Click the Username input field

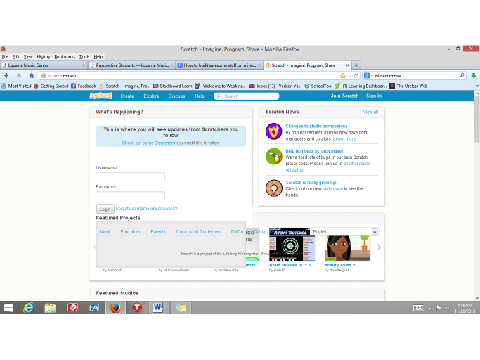(130, 177)
